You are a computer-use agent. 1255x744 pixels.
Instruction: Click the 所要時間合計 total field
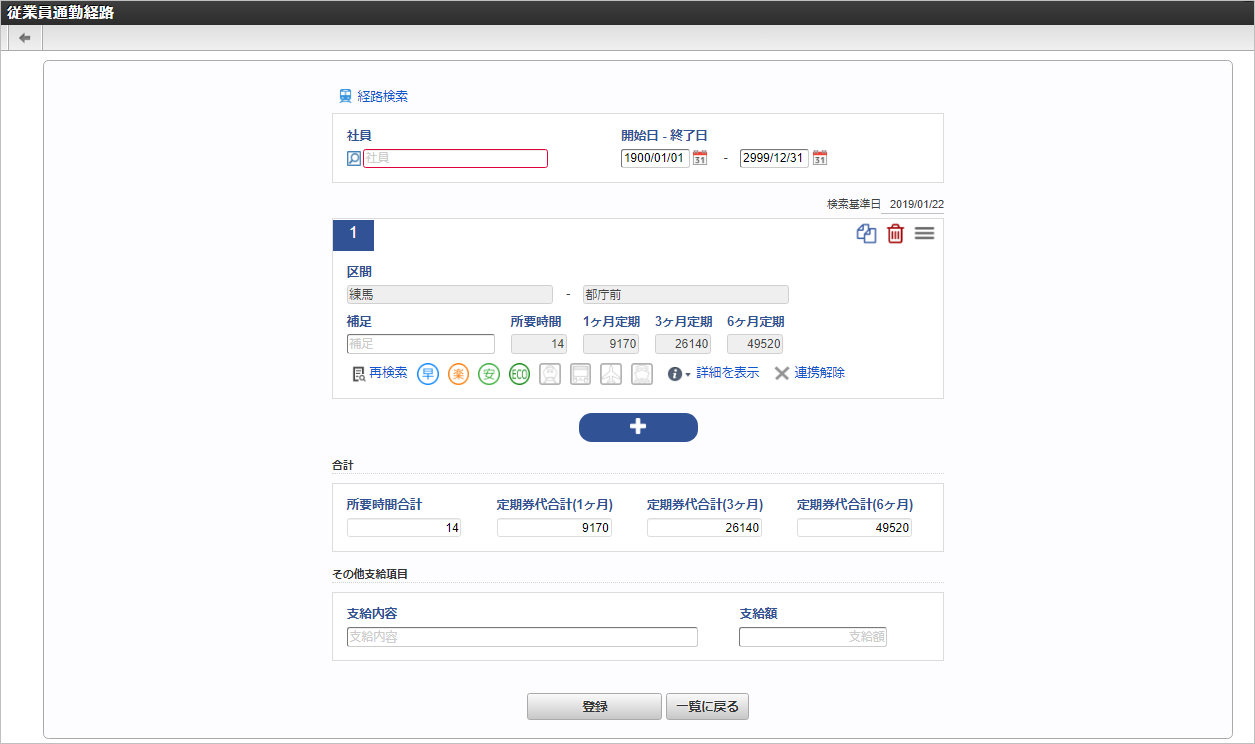404,528
